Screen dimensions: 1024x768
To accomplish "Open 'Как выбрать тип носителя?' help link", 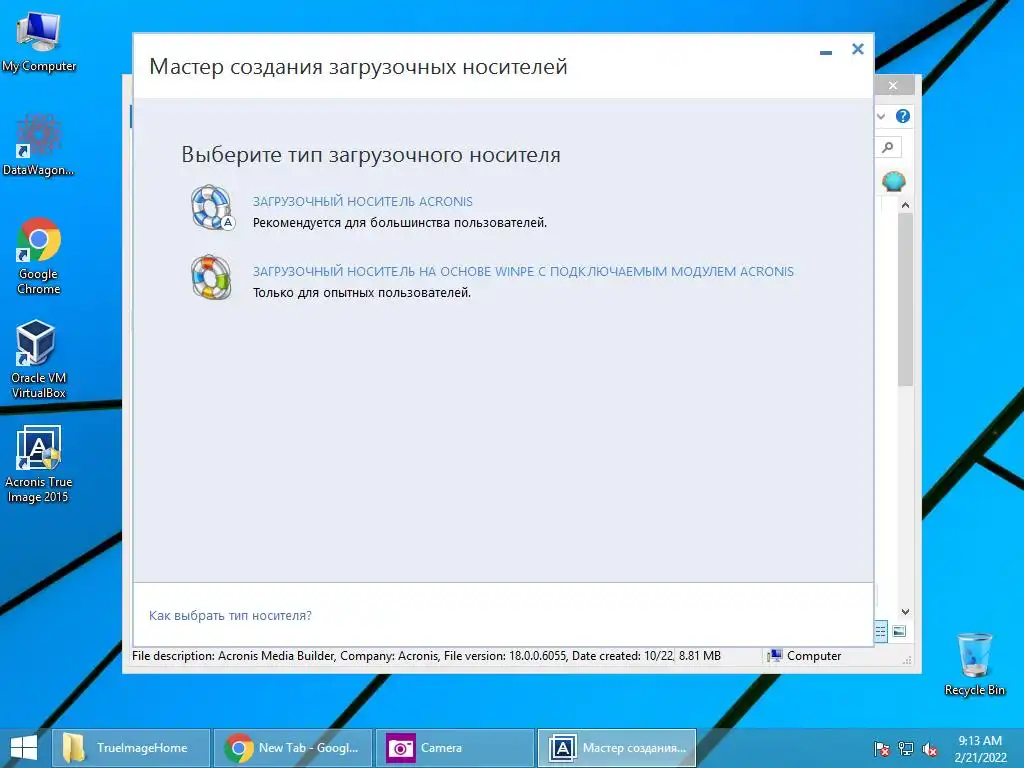I will 230,615.
